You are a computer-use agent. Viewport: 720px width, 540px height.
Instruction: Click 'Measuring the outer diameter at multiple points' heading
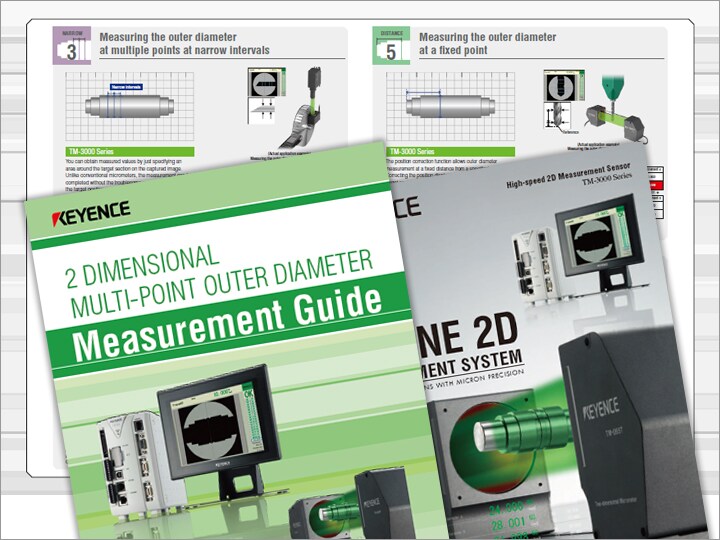(x=184, y=44)
